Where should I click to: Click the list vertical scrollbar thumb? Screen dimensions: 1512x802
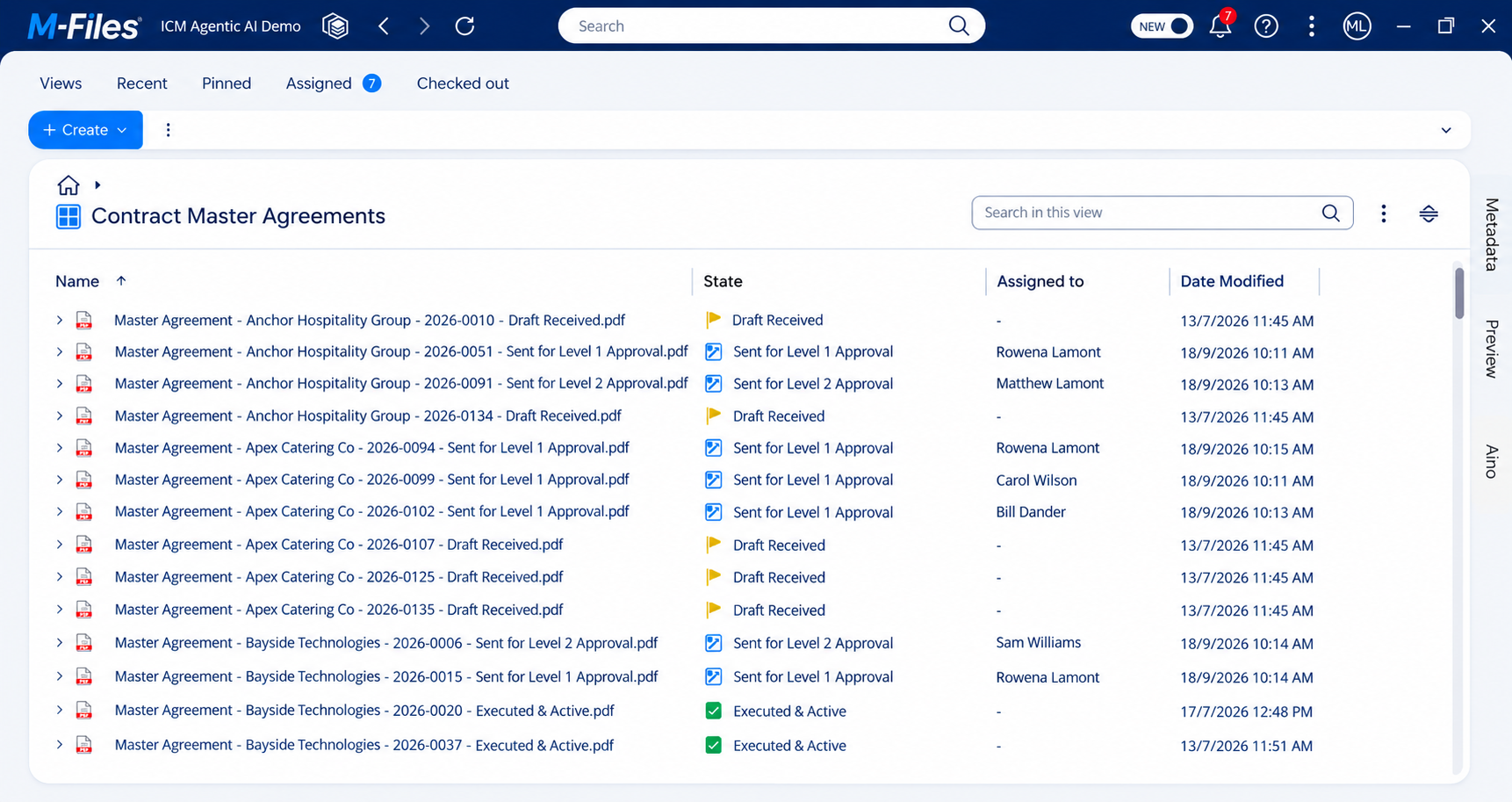click(x=1459, y=293)
